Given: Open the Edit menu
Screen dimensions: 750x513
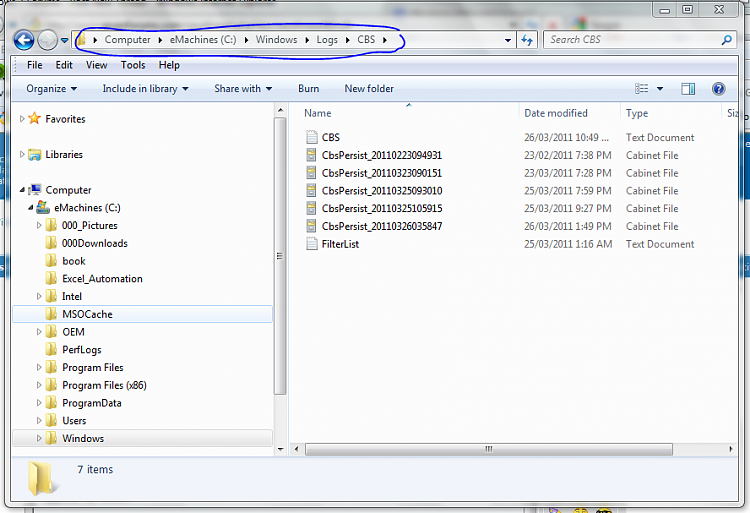Looking at the screenshot, I should point(64,65).
